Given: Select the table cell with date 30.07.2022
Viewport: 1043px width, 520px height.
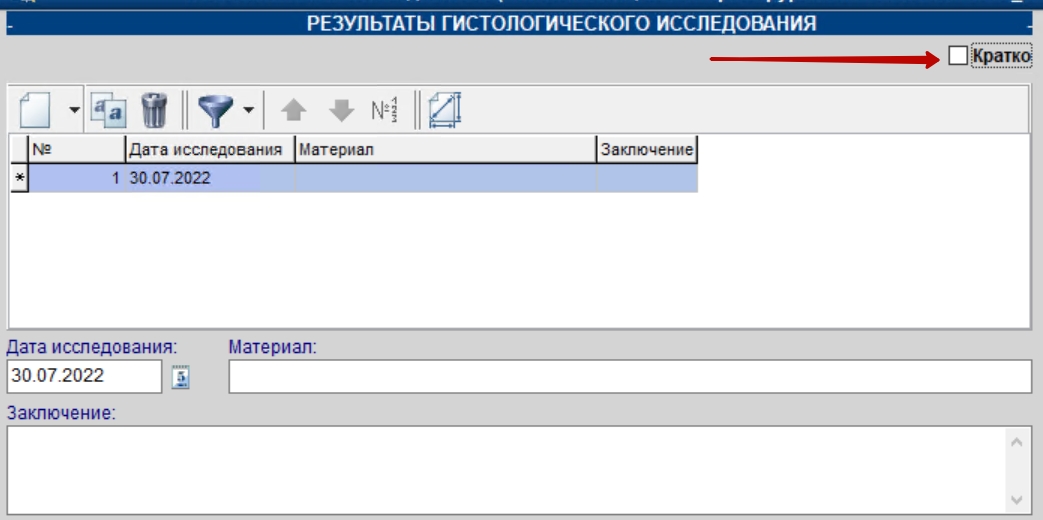Looking at the screenshot, I should coord(210,178).
